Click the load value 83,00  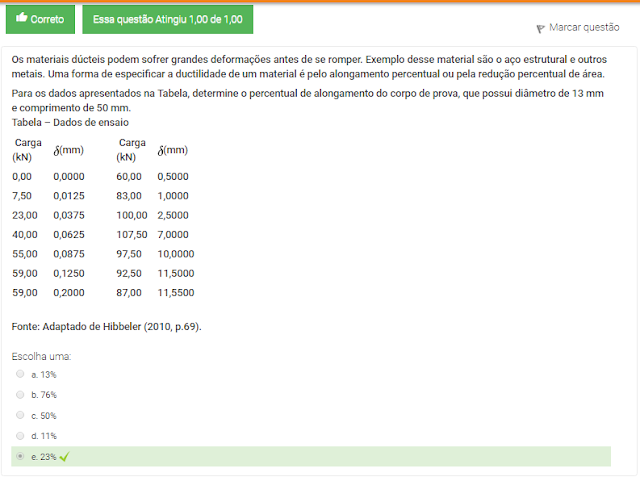click(x=129, y=196)
